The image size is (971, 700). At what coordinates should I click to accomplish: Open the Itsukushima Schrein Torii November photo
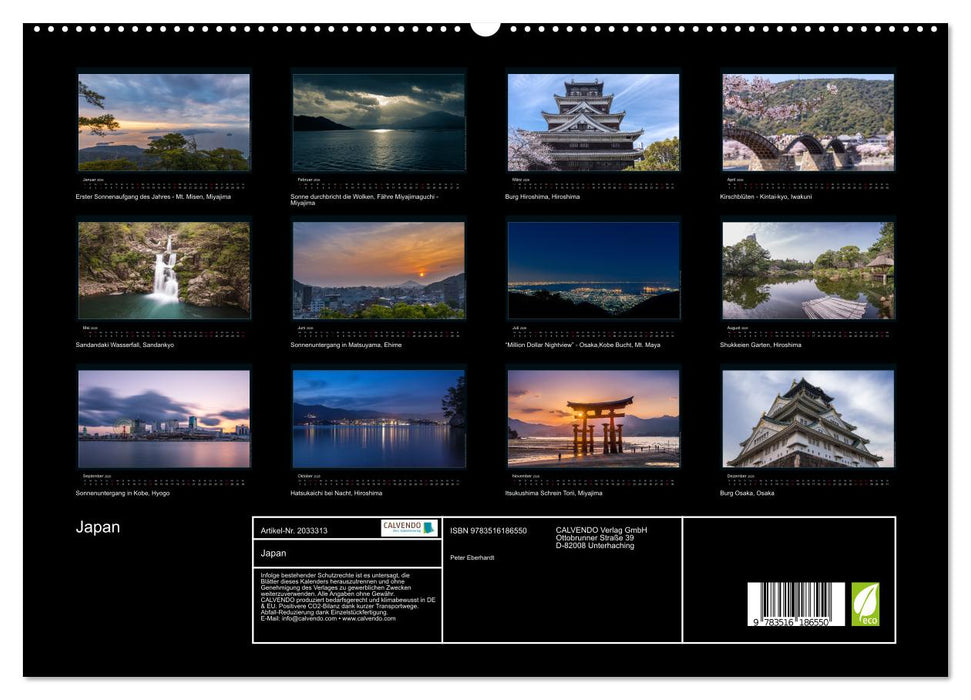pyautogui.click(x=594, y=418)
